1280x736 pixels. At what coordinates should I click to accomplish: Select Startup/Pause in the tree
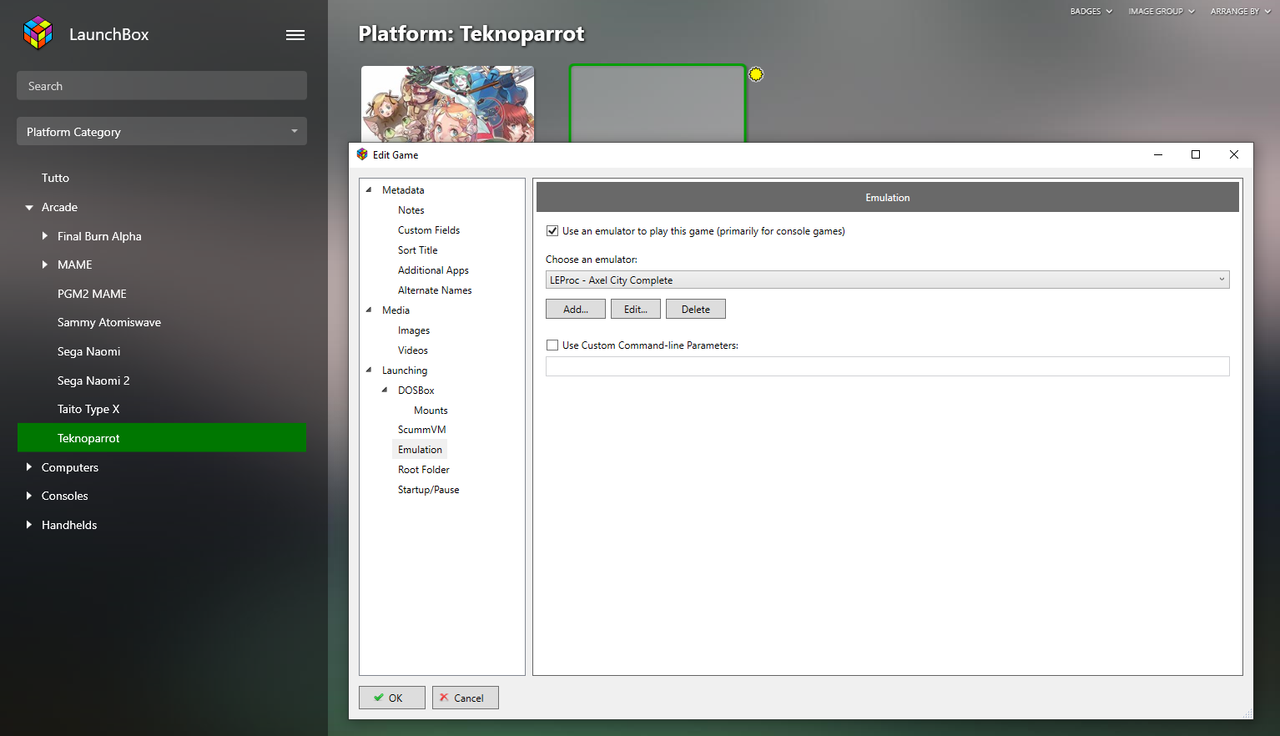(429, 489)
